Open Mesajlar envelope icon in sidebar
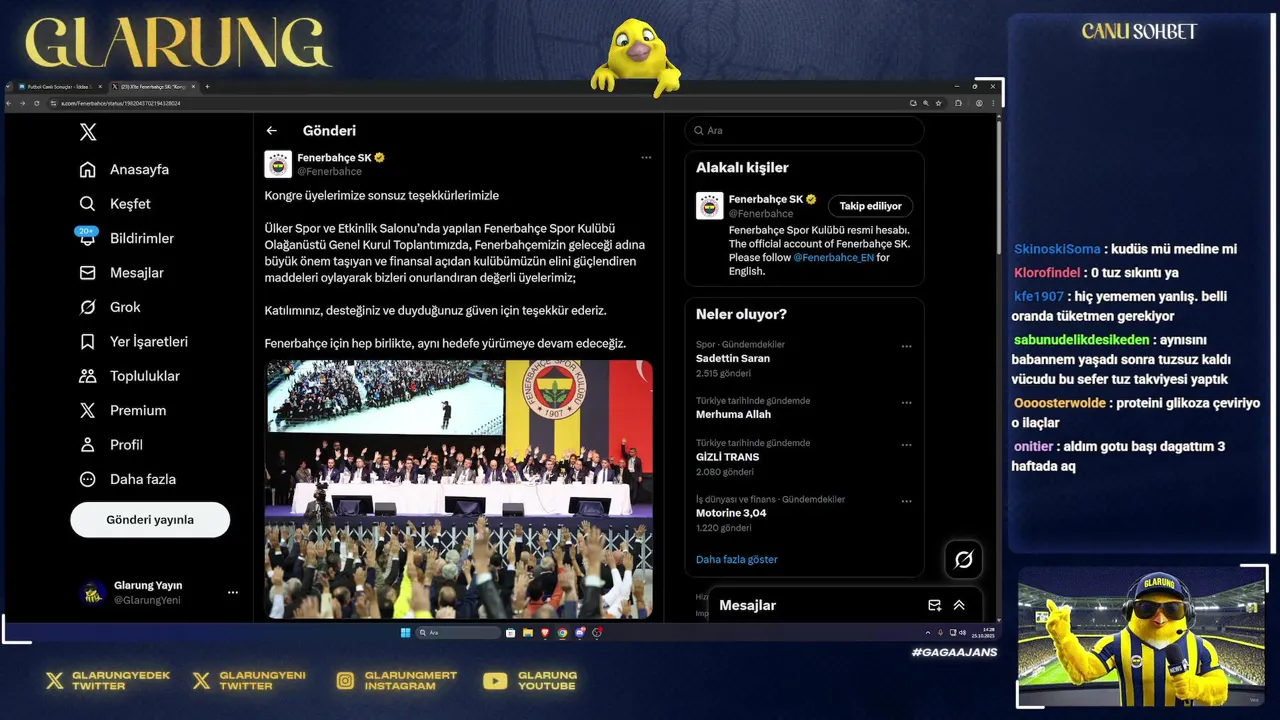This screenshot has height=720, width=1280. [88, 273]
